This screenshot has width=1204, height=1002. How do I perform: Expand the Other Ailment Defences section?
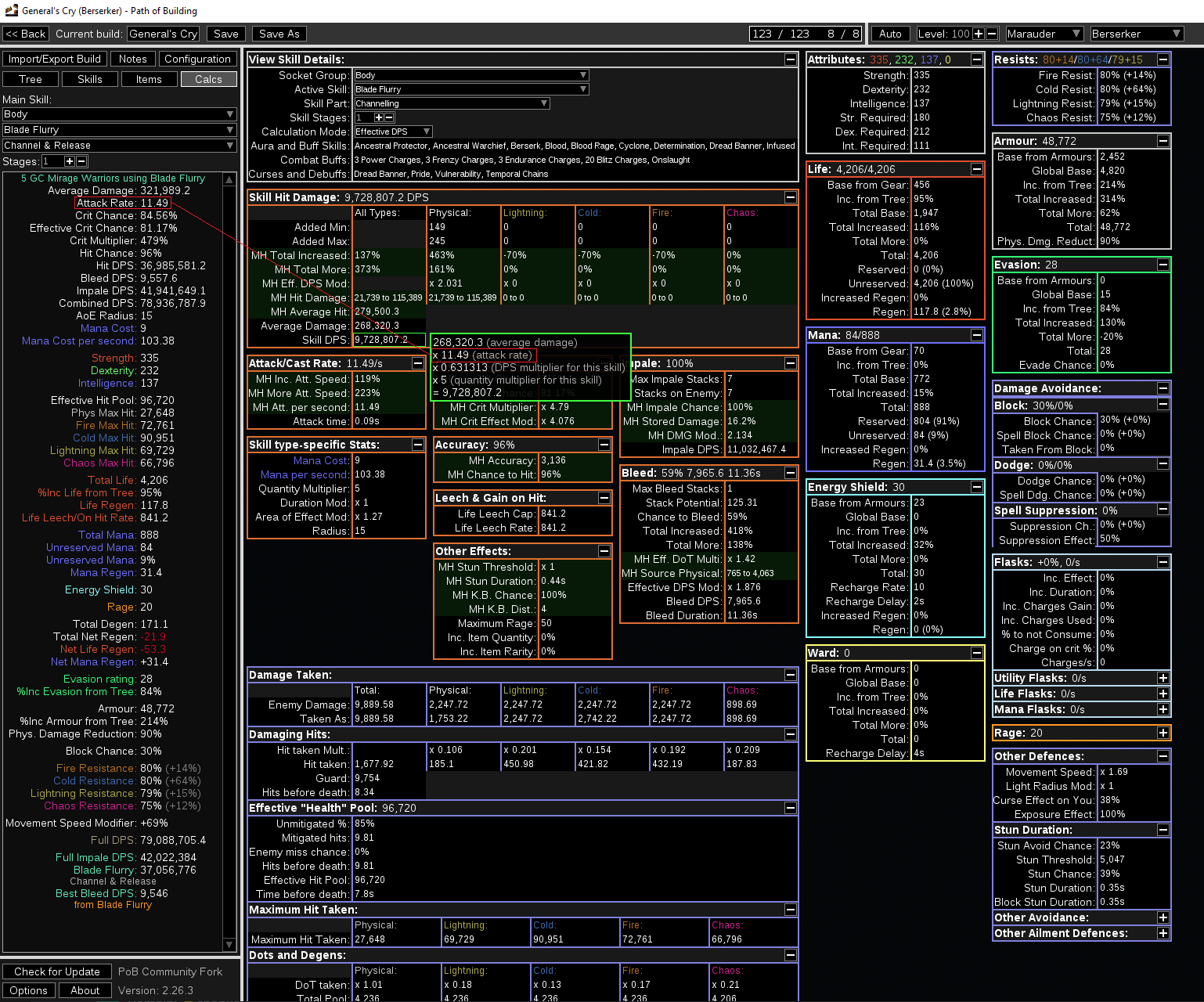click(x=1163, y=933)
